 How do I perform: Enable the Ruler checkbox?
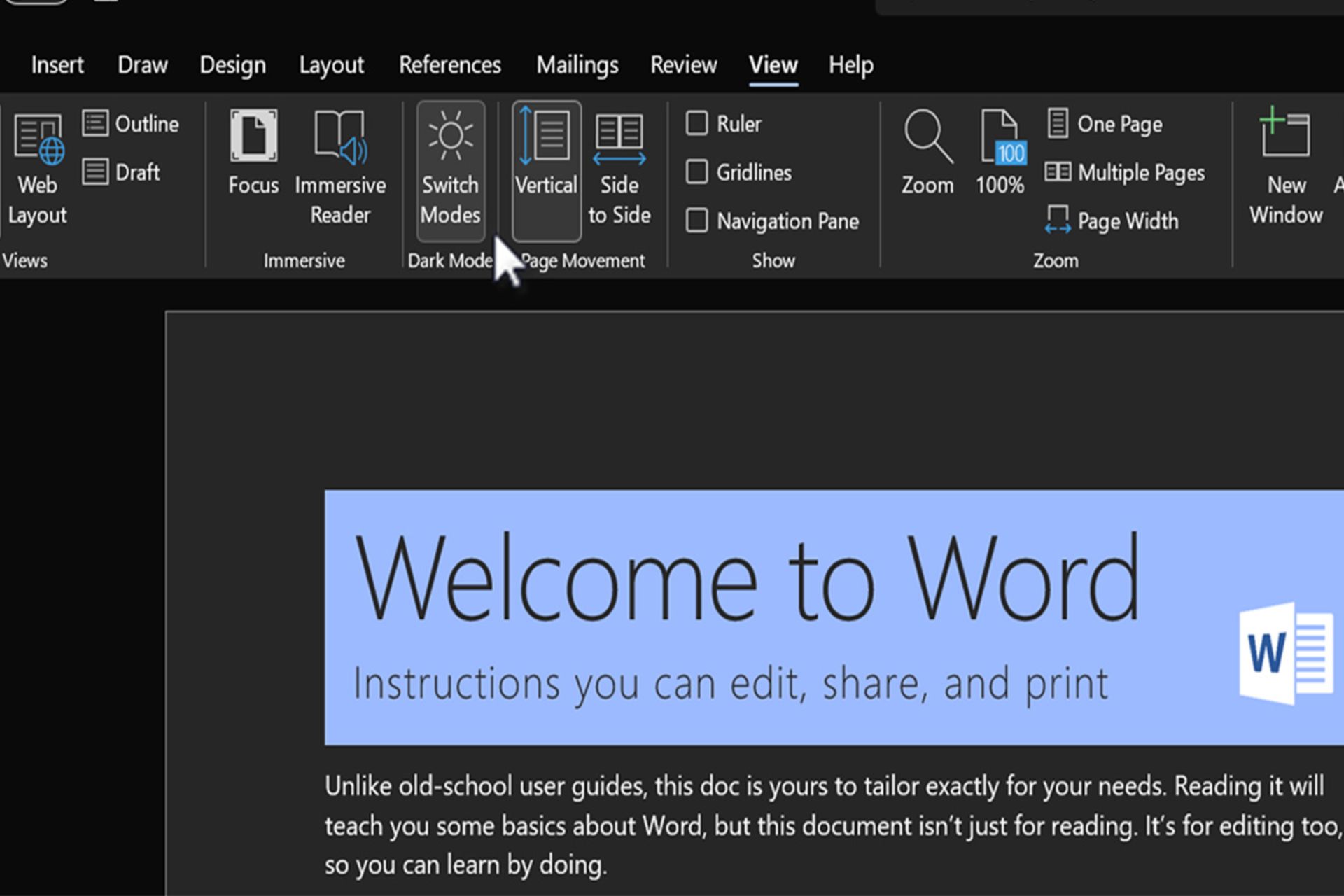[696, 123]
